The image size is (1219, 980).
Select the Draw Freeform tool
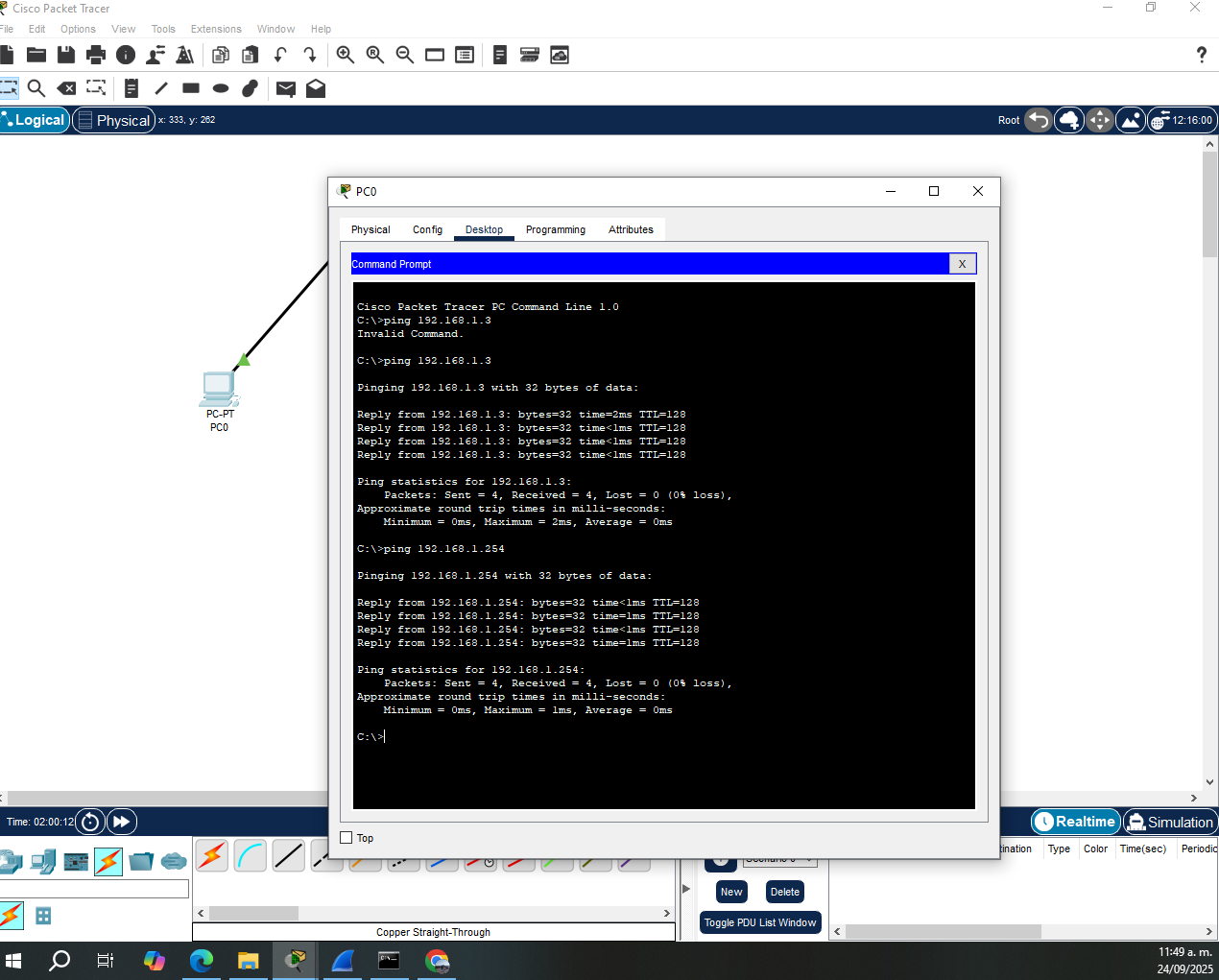pos(251,88)
